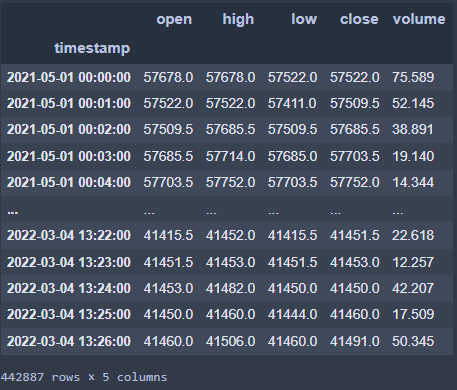Select row 2021-05-01 00:01:00 timestamp

(x=69, y=103)
